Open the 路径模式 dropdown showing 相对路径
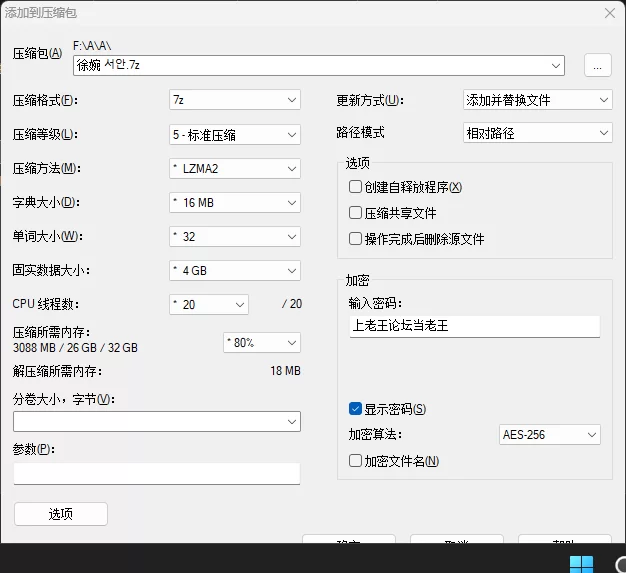 tap(537, 133)
